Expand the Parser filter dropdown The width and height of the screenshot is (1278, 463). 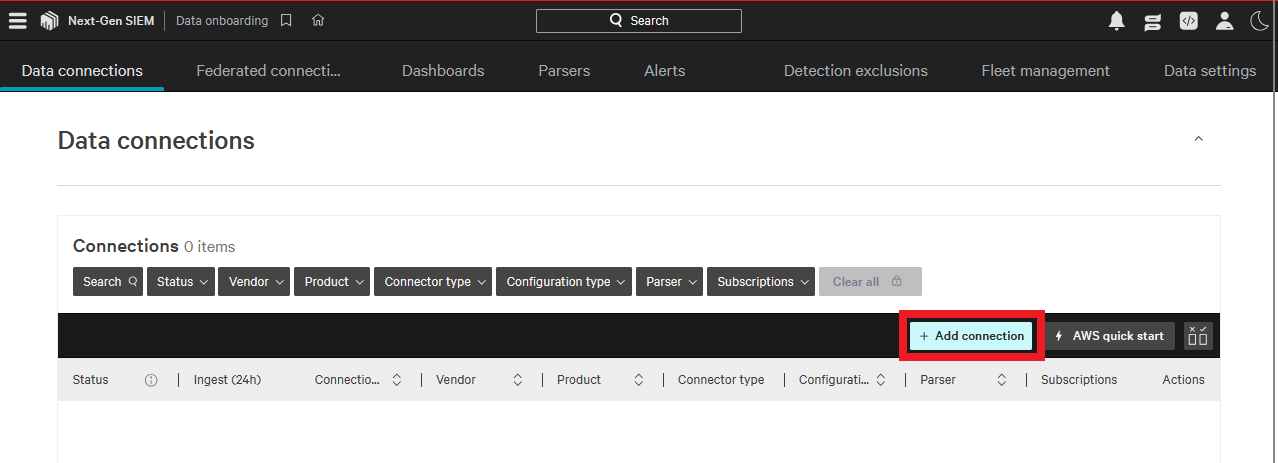coord(669,282)
